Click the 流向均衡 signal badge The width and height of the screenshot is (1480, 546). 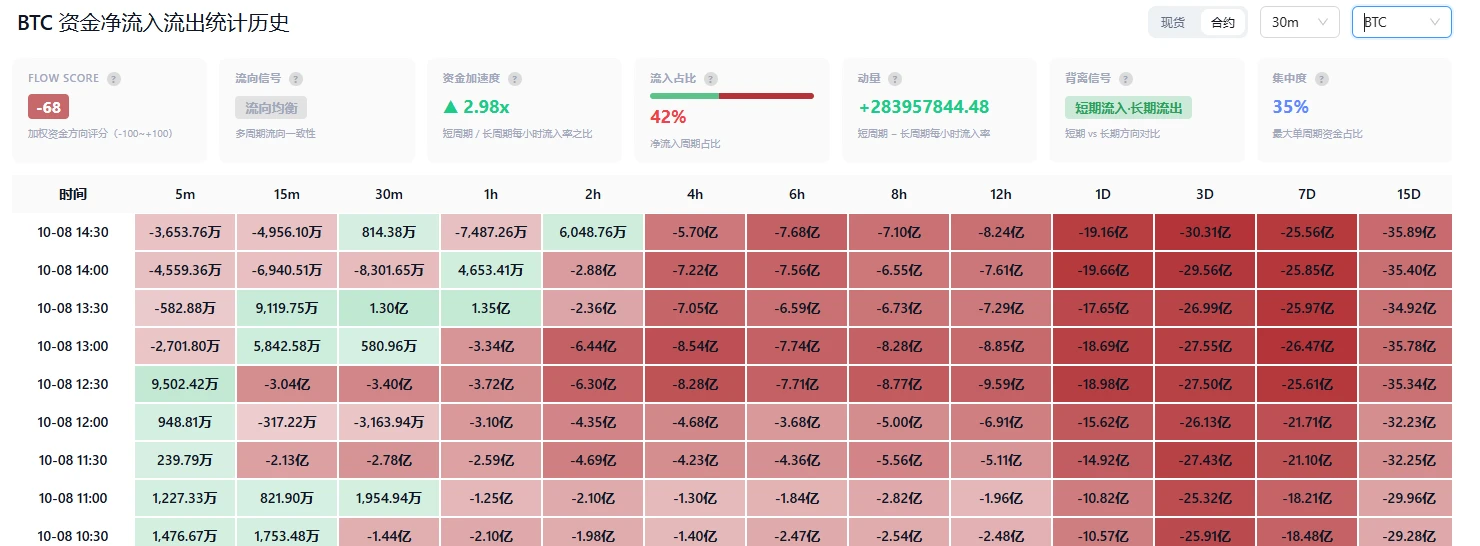271,107
